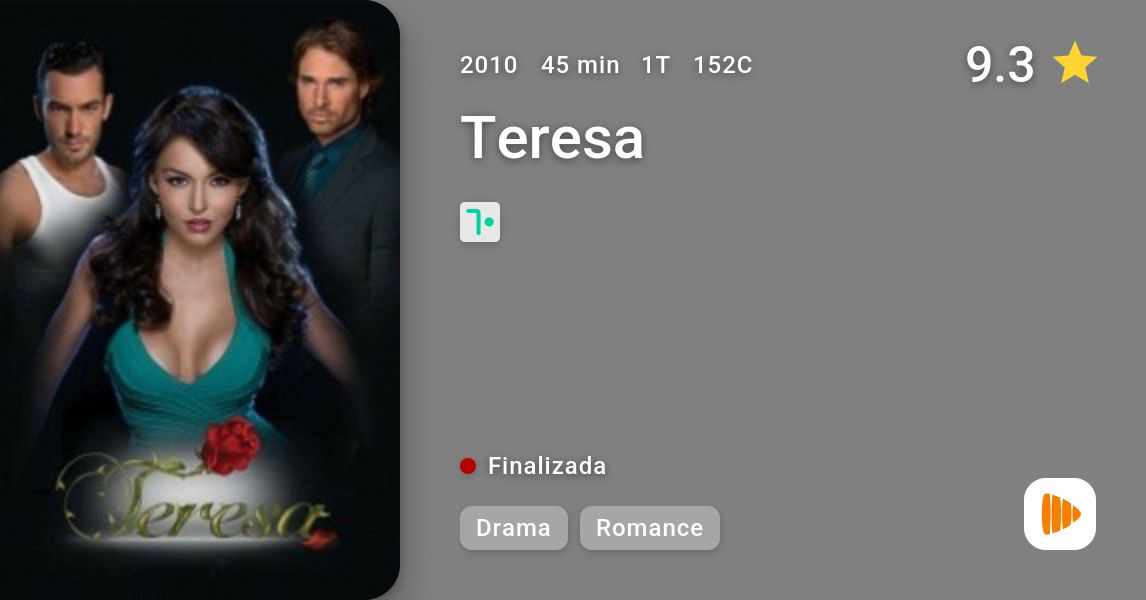
Task: Select the red Finalizada status dot
Action: 468,466
